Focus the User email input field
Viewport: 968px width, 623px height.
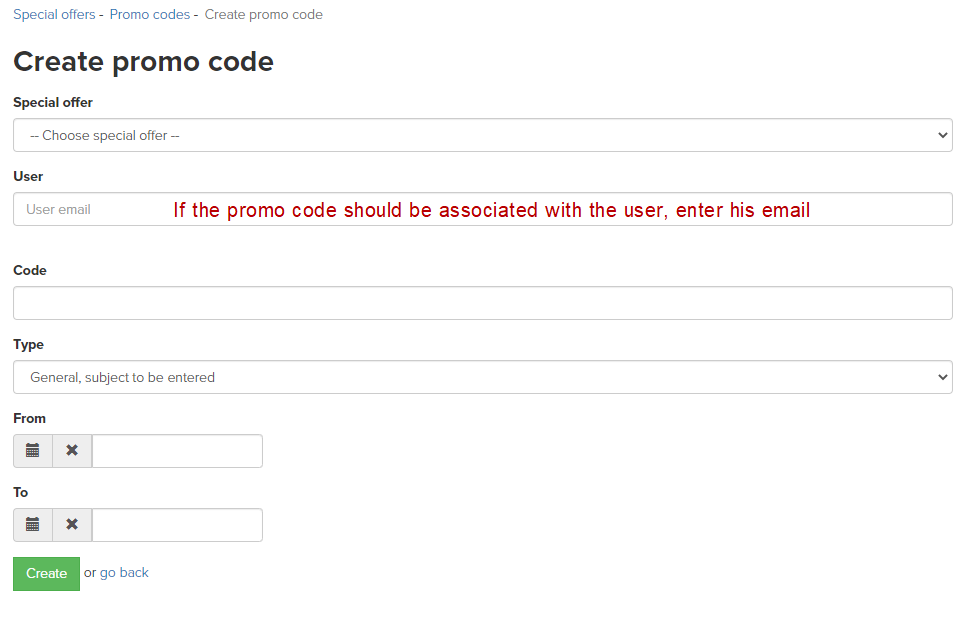pos(483,209)
